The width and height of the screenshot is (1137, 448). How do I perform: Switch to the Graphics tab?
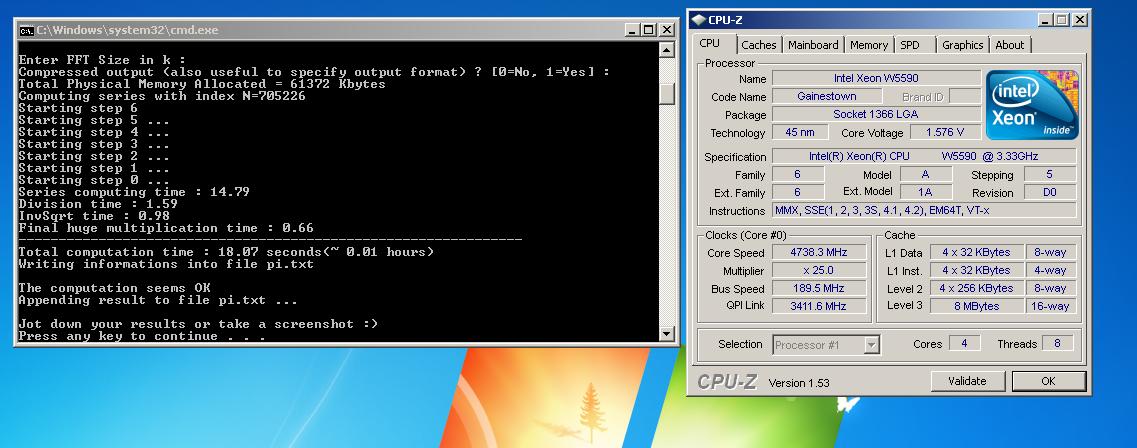coord(962,45)
